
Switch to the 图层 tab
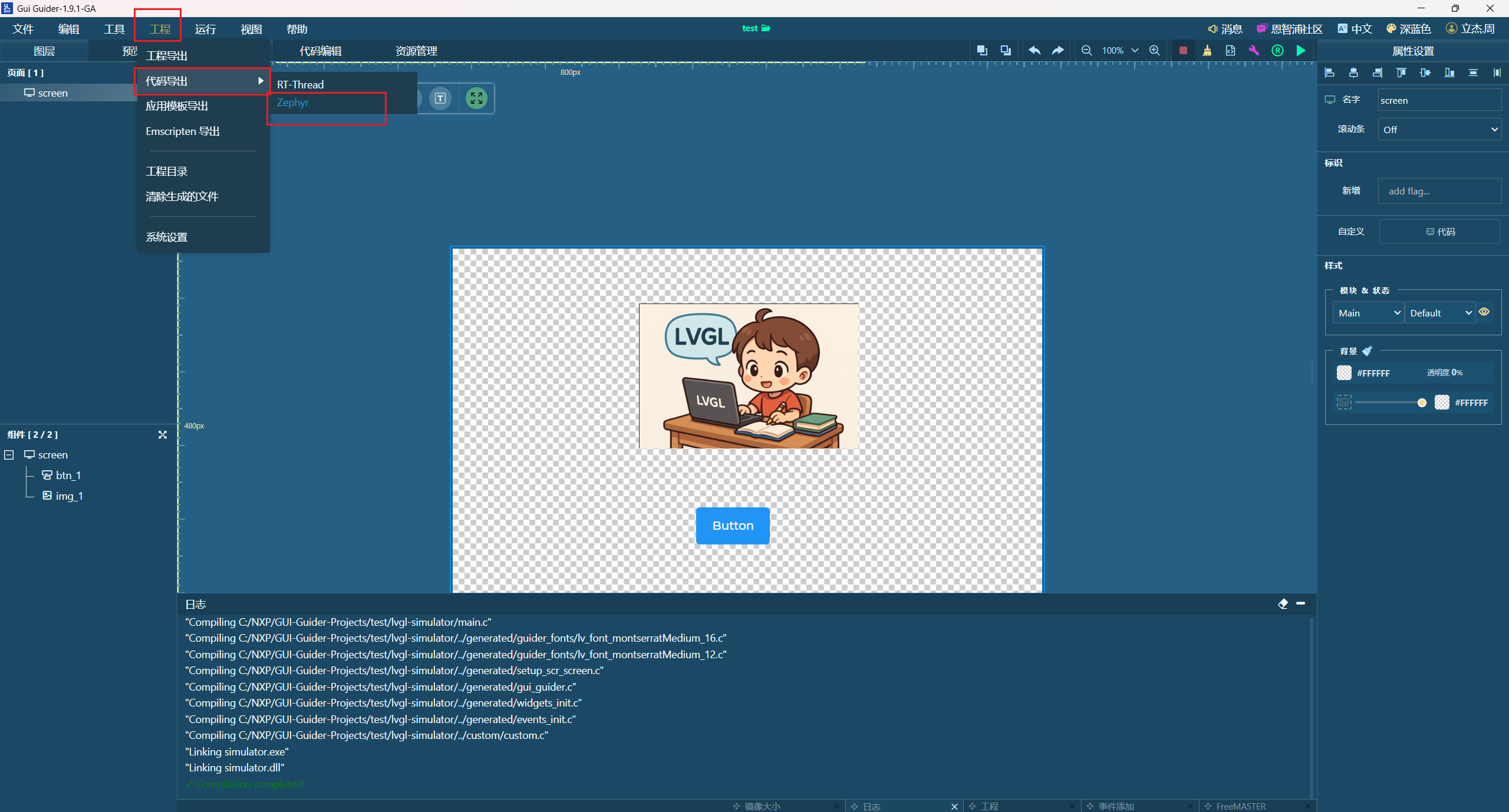[44, 51]
